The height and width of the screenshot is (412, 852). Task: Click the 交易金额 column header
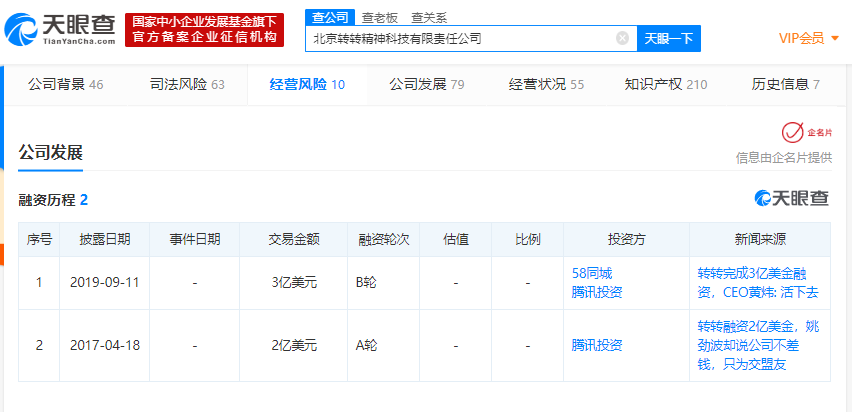(x=293, y=239)
